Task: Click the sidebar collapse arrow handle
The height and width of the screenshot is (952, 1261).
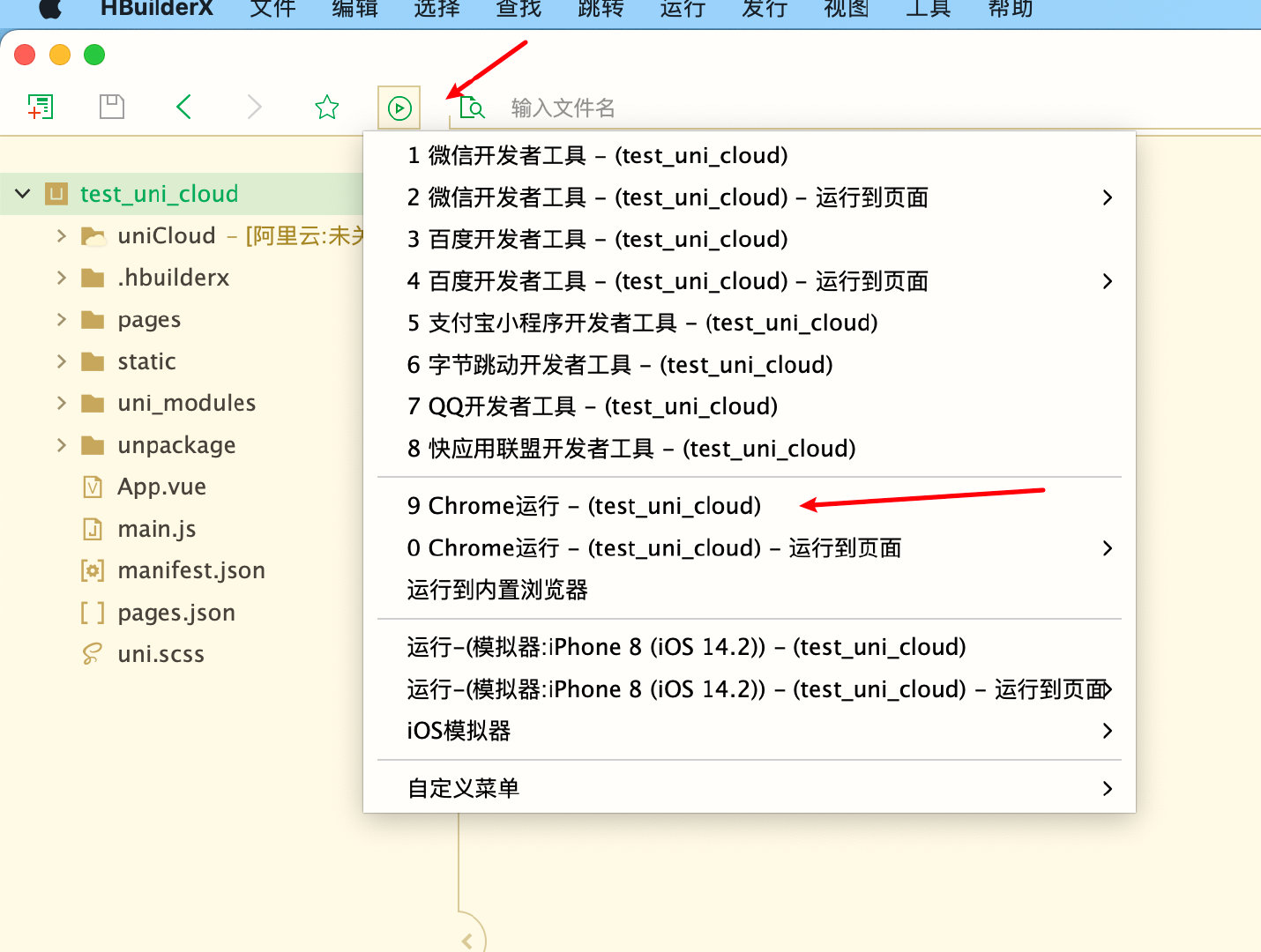Action: coord(467,941)
